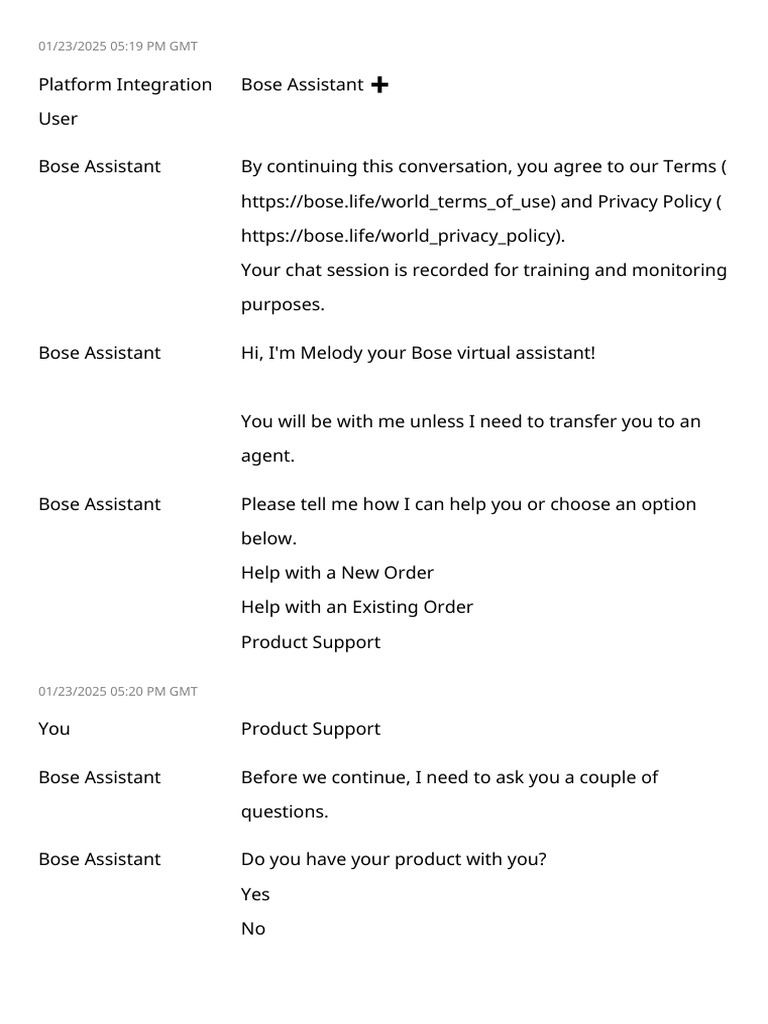Screen dimensions: 768x1024
Task: Click the 05:19 PM GMT timestamp
Action: point(118,46)
